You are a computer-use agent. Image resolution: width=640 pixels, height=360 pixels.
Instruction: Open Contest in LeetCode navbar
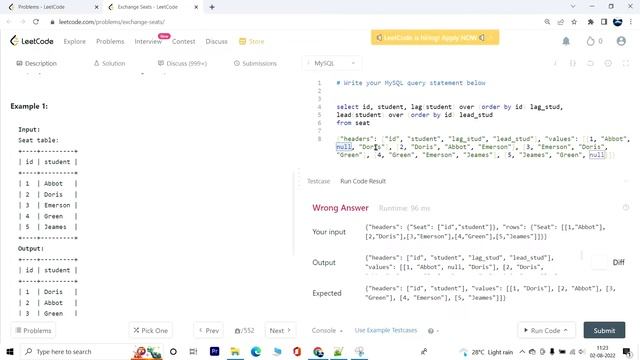tap(183, 41)
